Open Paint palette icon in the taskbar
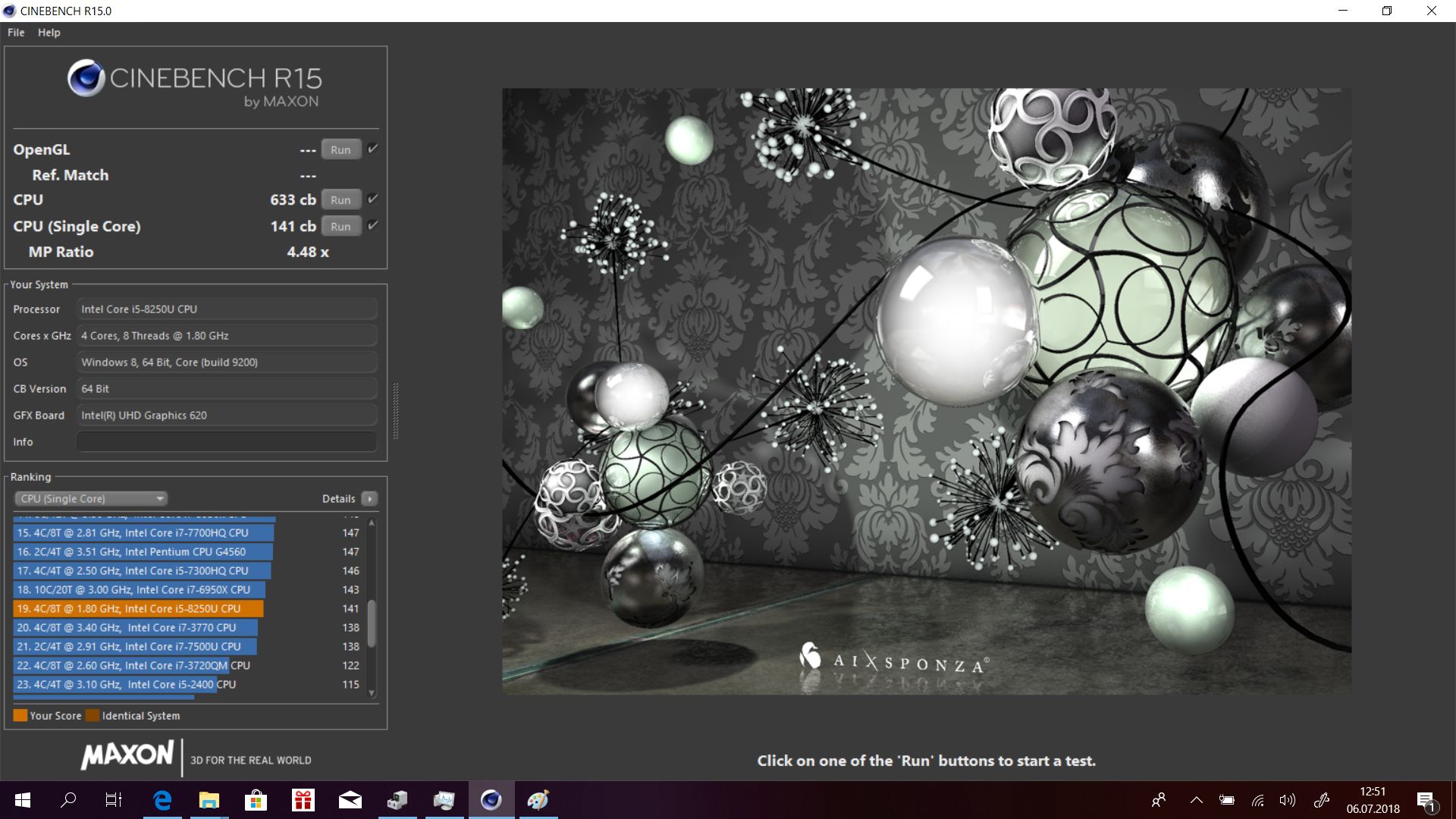Viewport: 1456px width, 819px height. pos(538,800)
